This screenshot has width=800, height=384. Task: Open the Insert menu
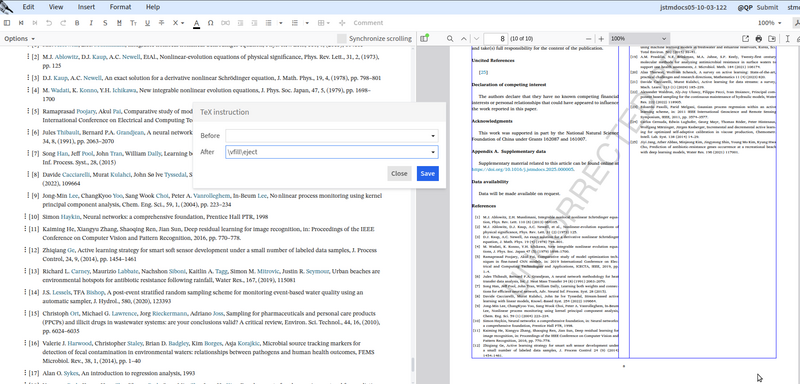pyautogui.click(x=86, y=7)
